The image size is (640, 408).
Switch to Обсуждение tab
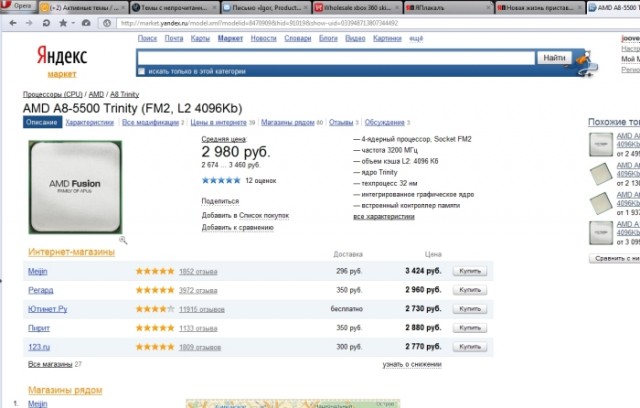click(x=384, y=122)
